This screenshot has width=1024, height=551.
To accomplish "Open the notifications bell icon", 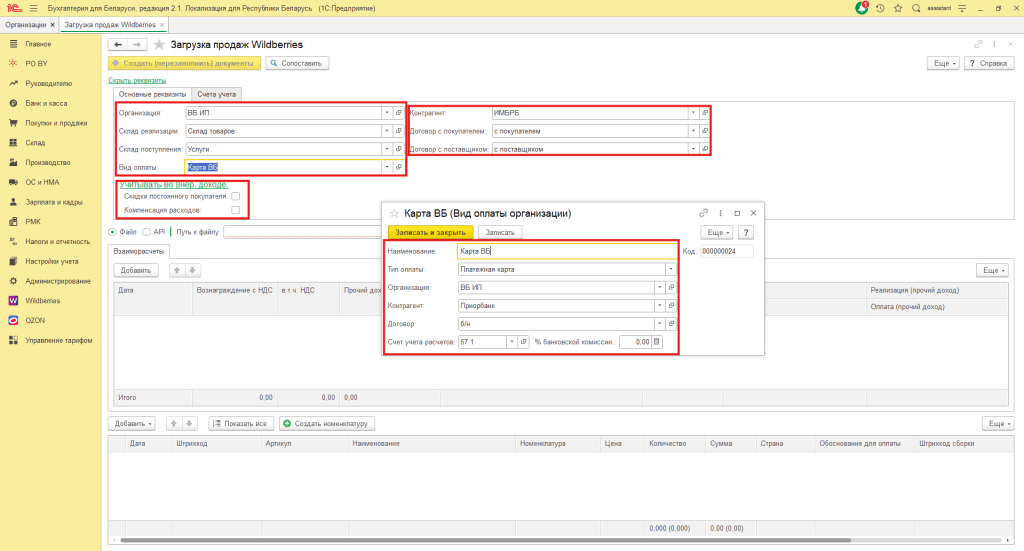I will coord(862,8).
